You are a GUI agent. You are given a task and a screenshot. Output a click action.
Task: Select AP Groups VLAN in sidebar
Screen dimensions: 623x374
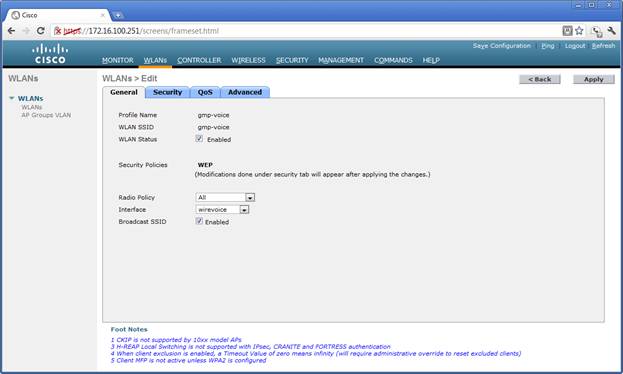pyautogui.click(x=46, y=115)
